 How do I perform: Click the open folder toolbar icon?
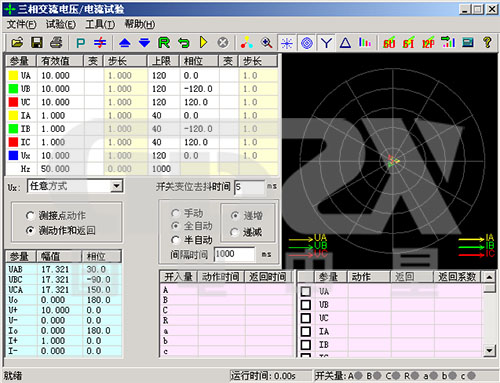pos(17,43)
